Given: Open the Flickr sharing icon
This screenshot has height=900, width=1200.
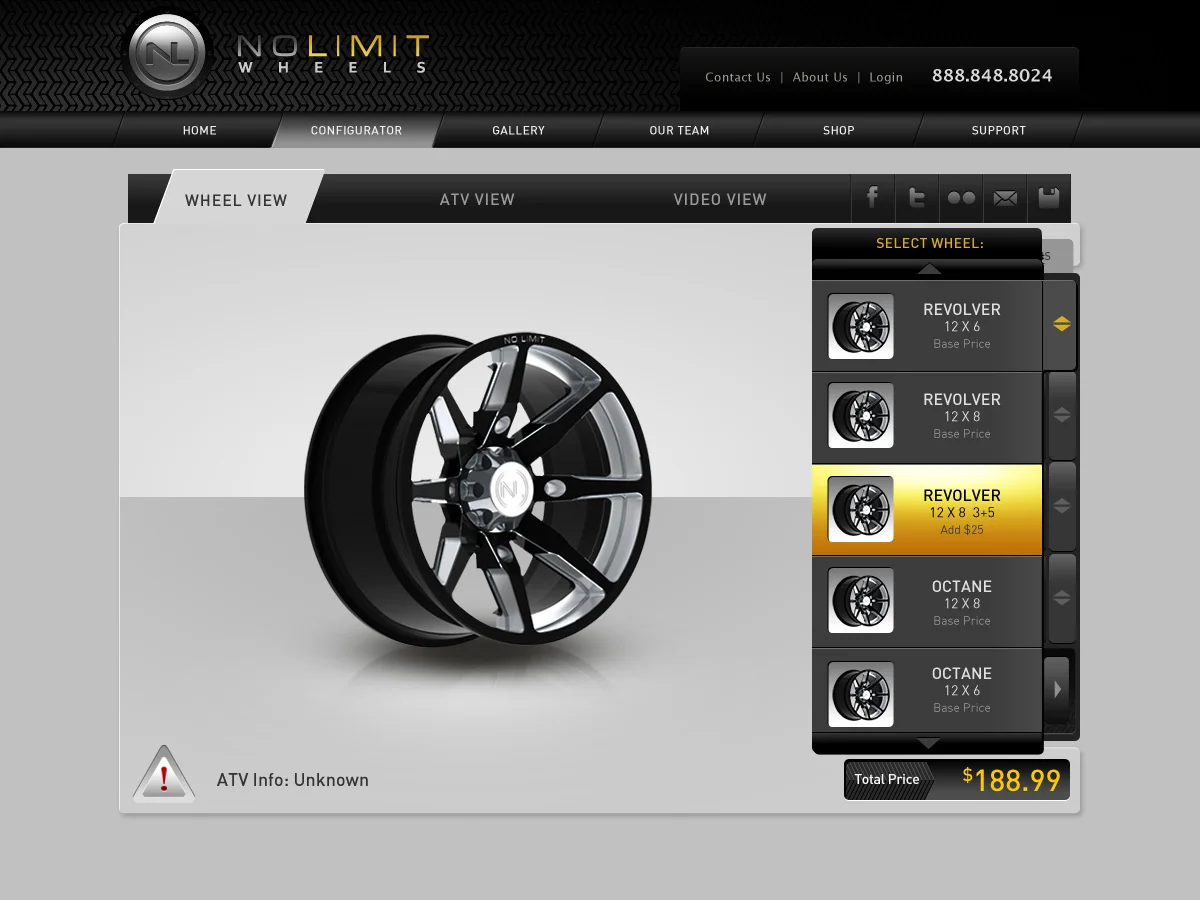Looking at the screenshot, I should tap(960, 198).
